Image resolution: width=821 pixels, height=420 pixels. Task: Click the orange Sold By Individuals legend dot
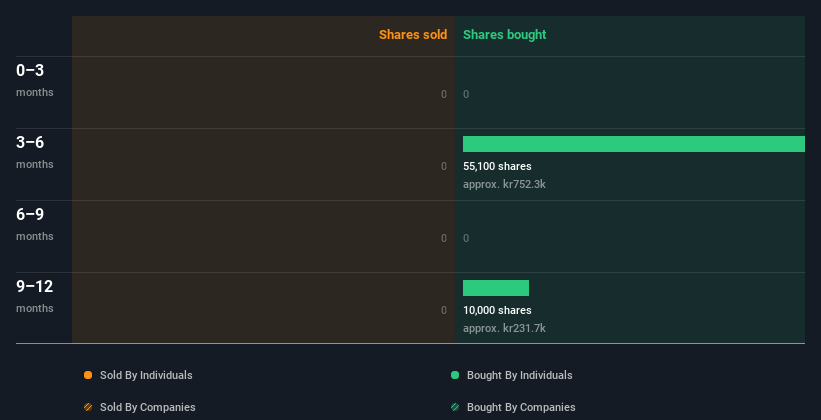pyautogui.click(x=88, y=375)
